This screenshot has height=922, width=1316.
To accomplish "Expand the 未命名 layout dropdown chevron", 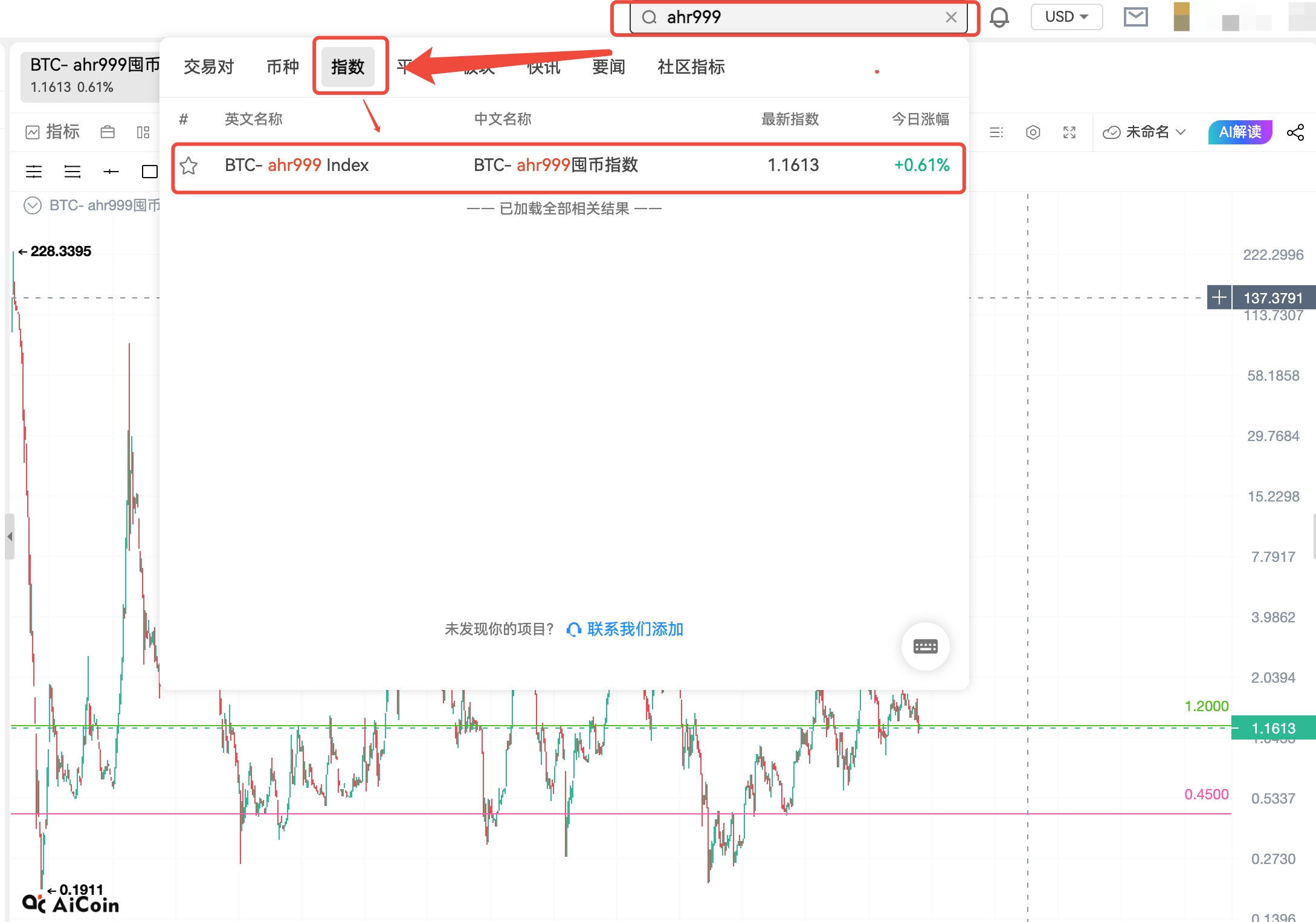I will (1181, 132).
